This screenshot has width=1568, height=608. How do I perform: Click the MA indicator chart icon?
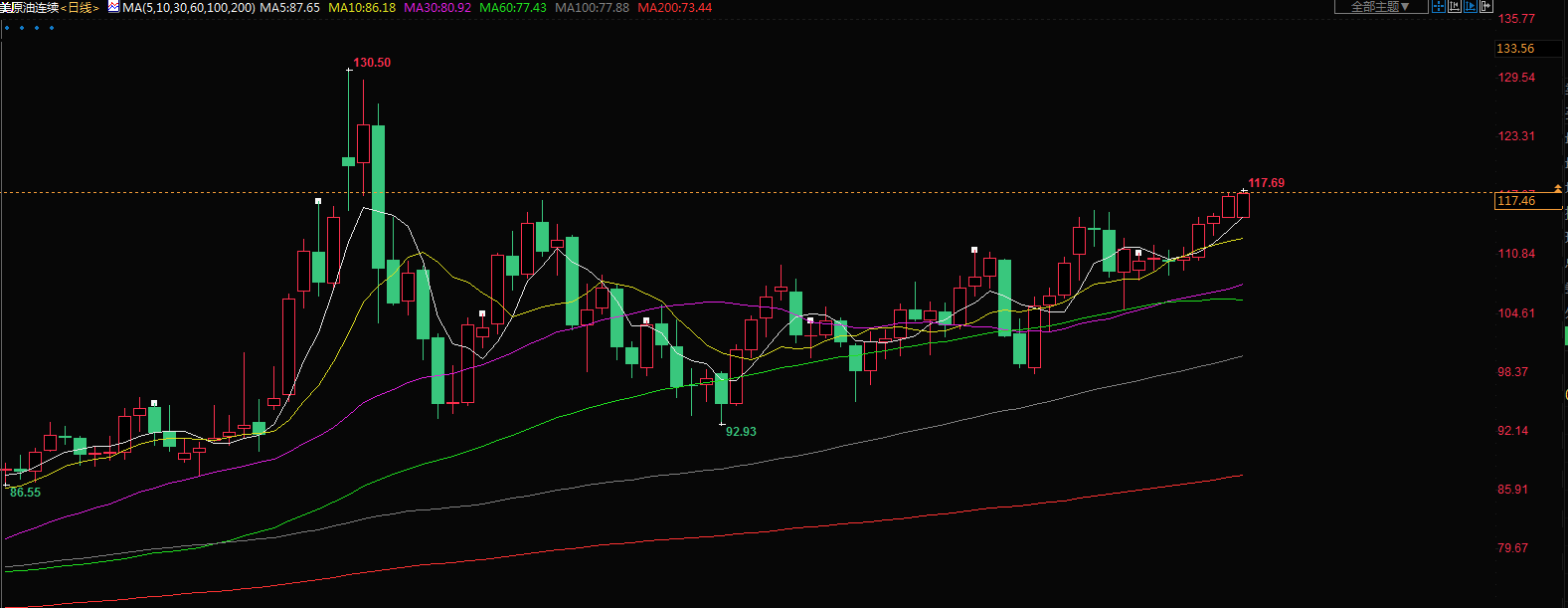click(x=112, y=7)
